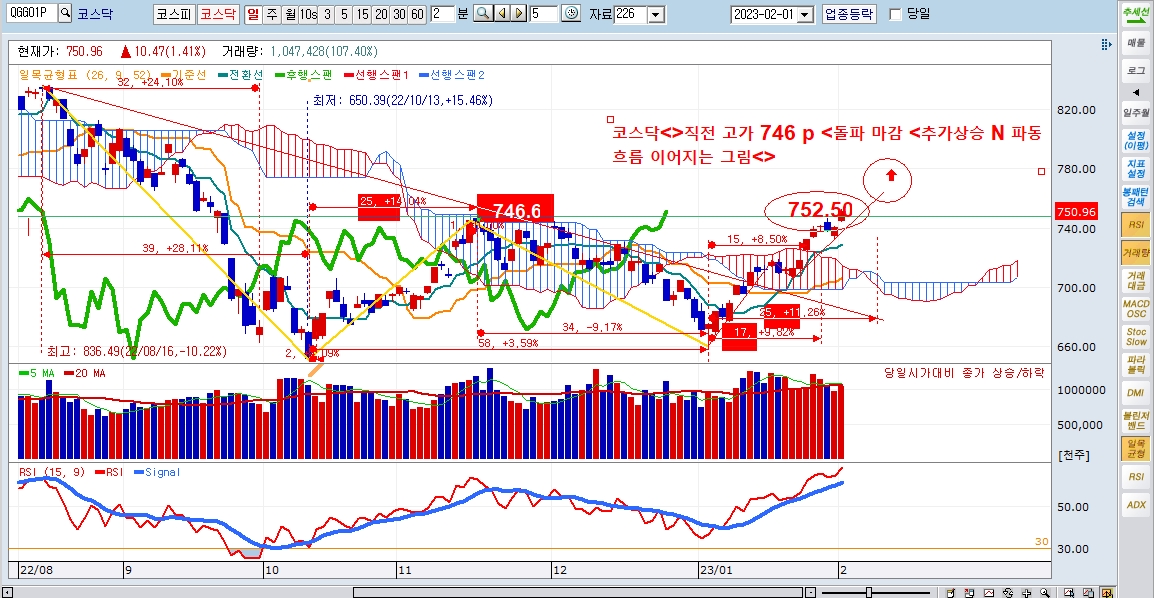Click the line chart icon in bottom toolbar
Viewport: 1154px width, 598px height.
click(x=988, y=592)
